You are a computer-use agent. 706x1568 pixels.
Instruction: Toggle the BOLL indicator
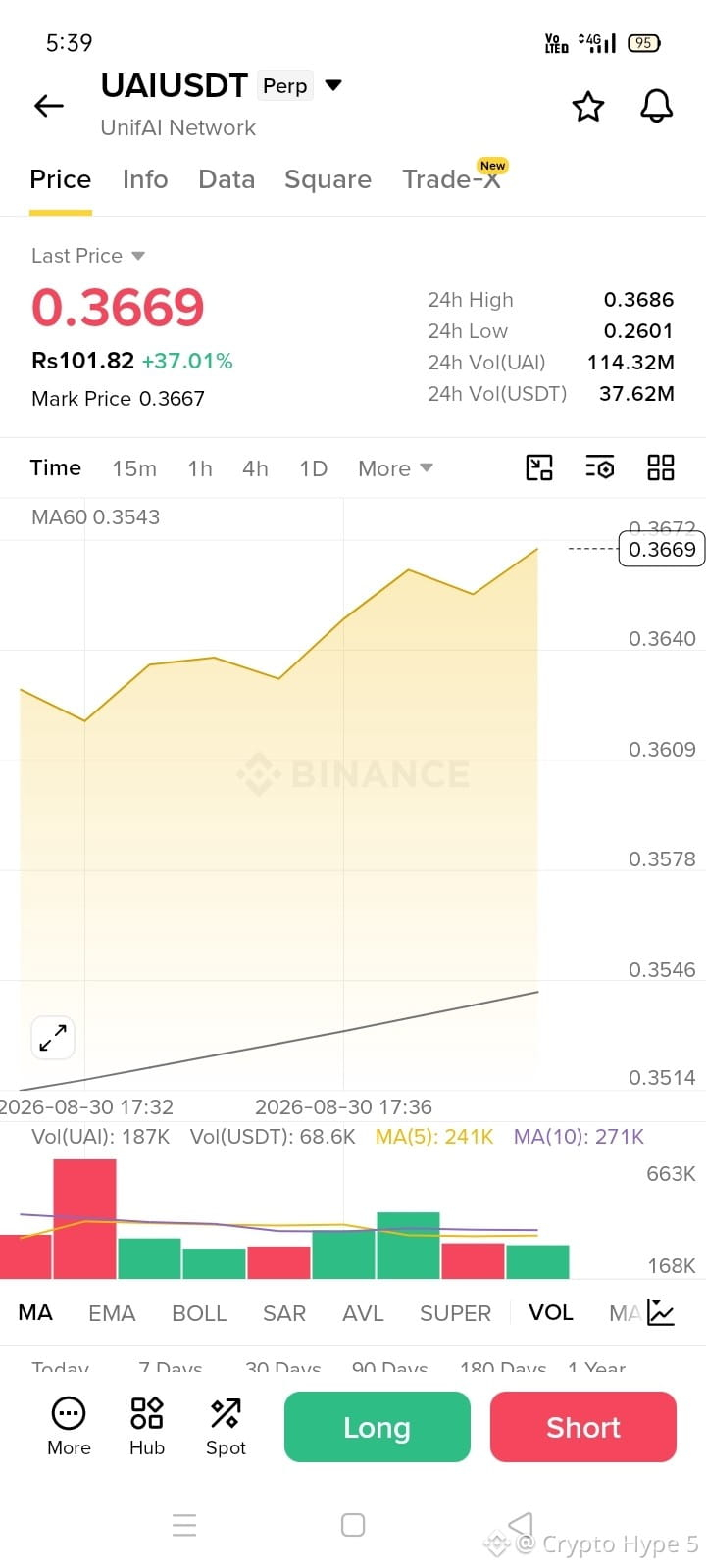point(199,1313)
